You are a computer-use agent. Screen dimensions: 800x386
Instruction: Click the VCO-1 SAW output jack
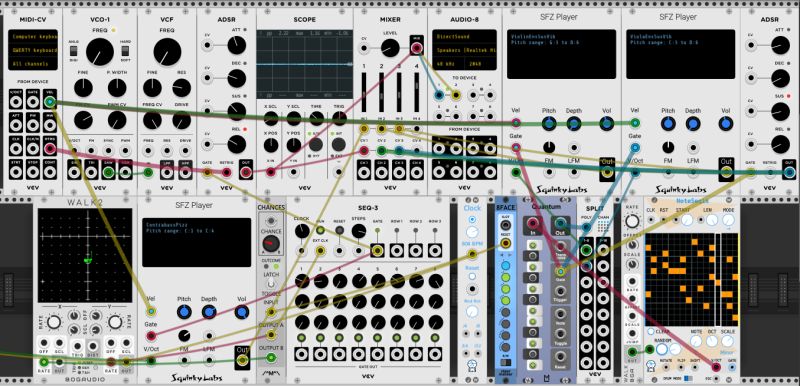click(x=108, y=172)
